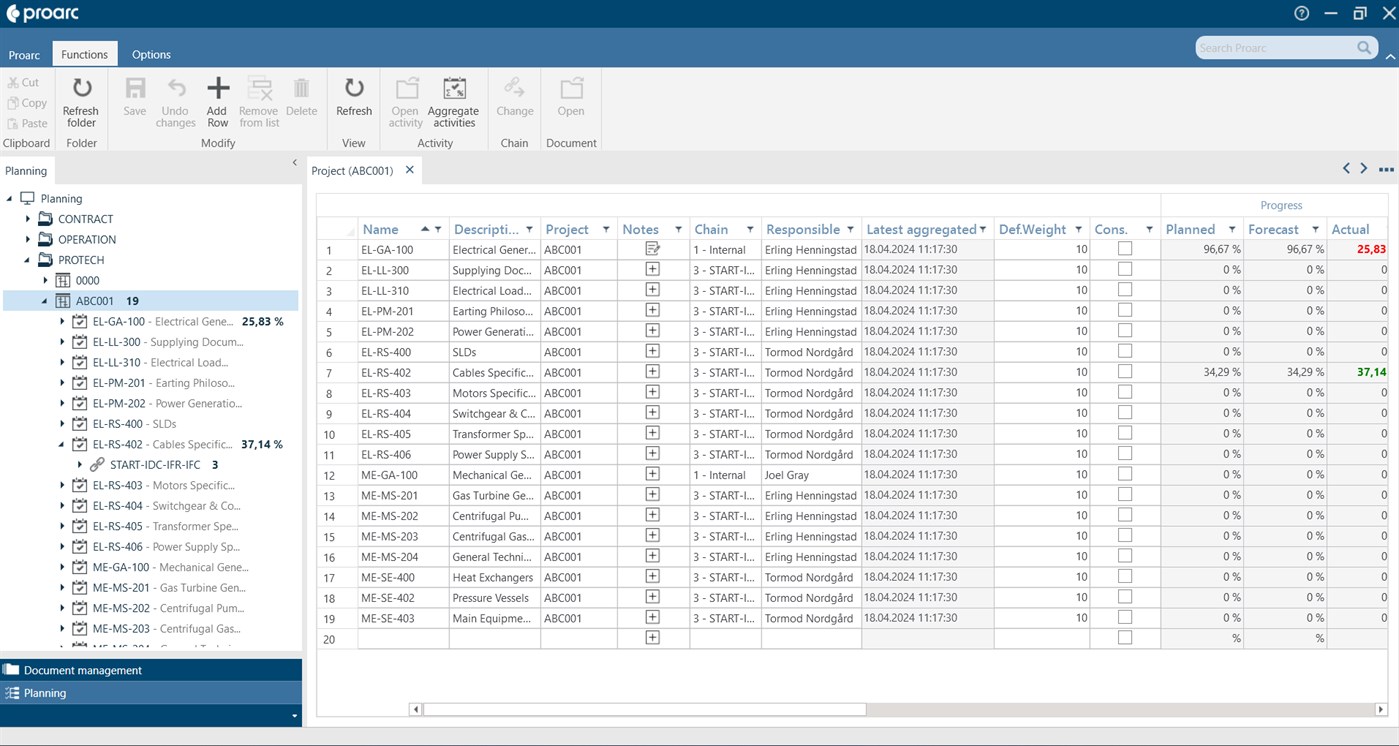Enable the Cons. checkbox on the ME-GA-100 row

(x=1125, y=474)
